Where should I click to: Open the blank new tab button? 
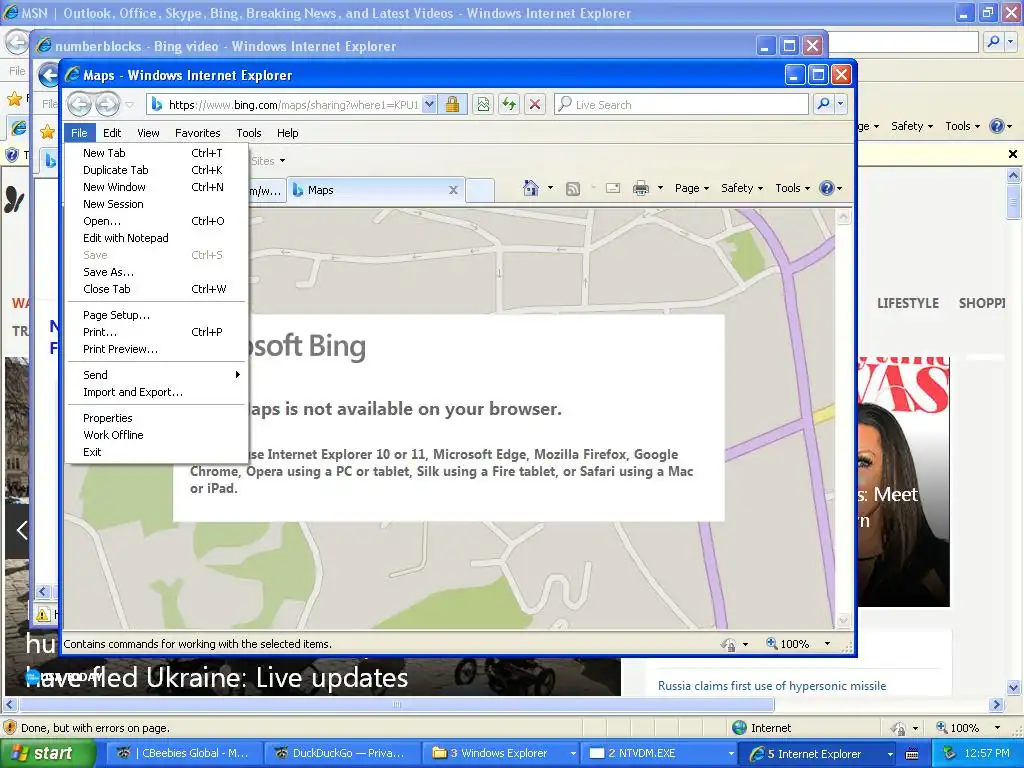(x=480, y=190)
